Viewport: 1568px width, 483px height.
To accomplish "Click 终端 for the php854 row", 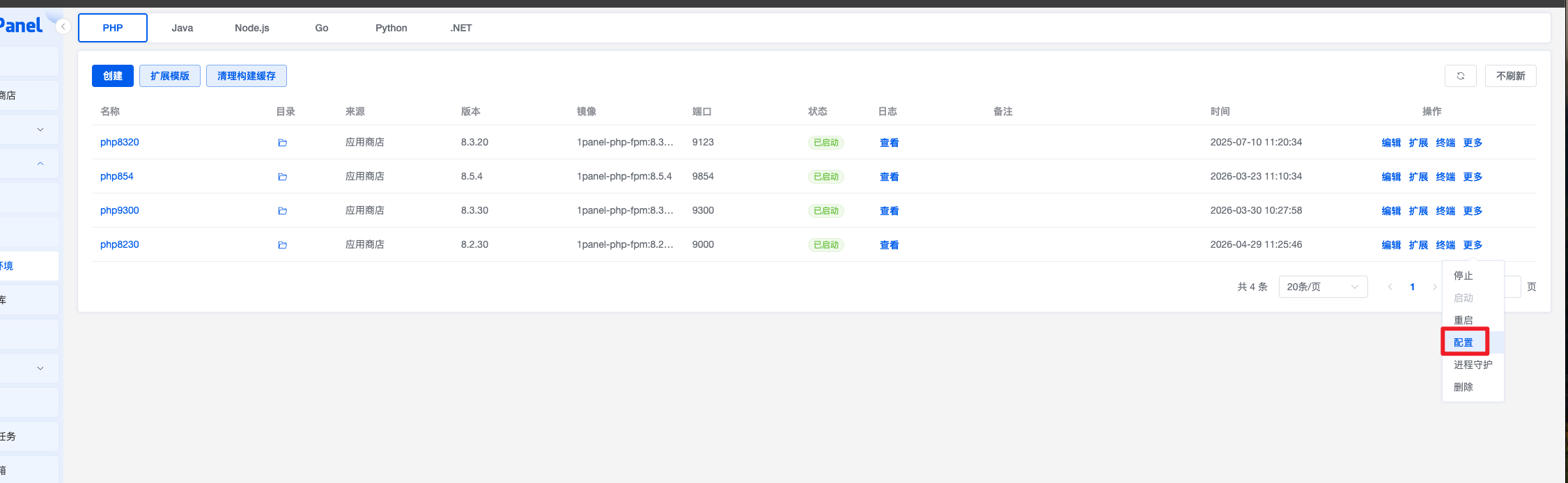I will pos(1445,177).
